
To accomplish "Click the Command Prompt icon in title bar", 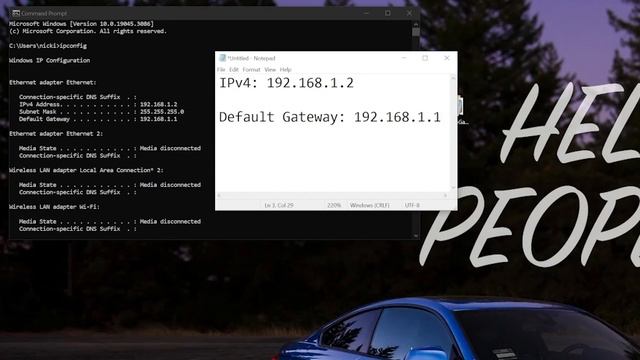I will point(16,13).
